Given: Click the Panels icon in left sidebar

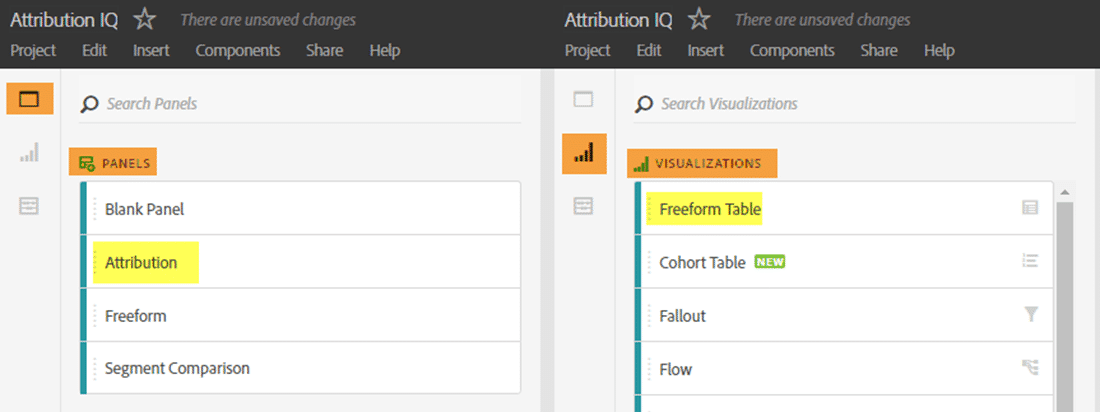Looking at the screenshot, I should click(x=29, y=99).
